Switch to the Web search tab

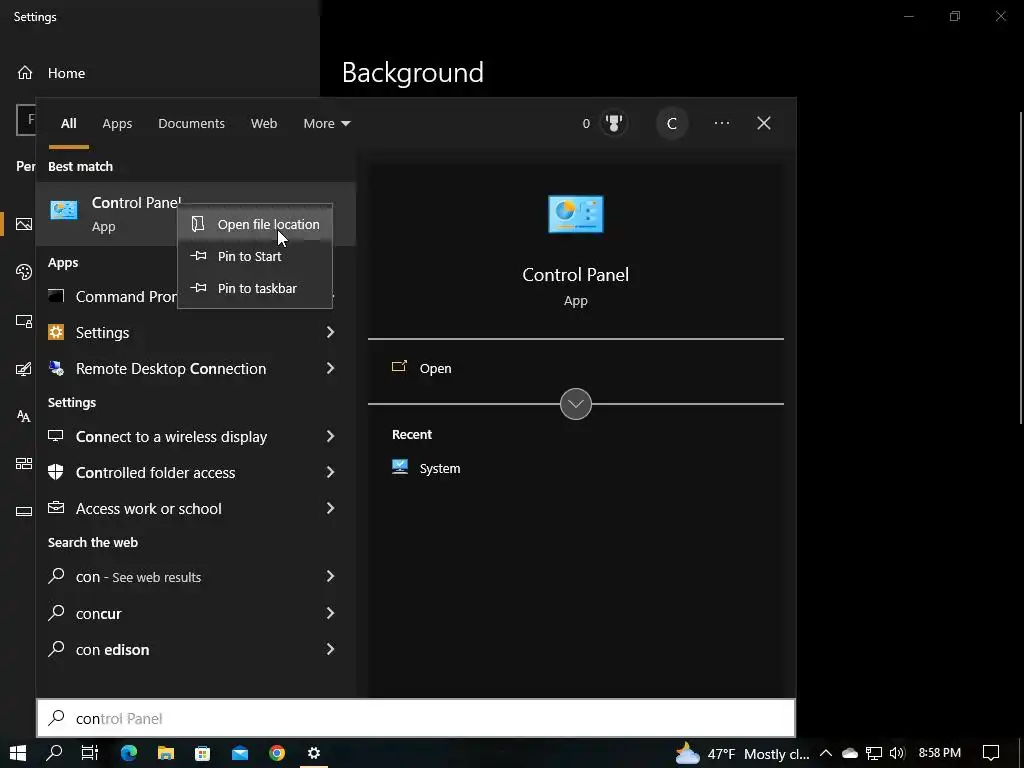(x=264, y=123)
